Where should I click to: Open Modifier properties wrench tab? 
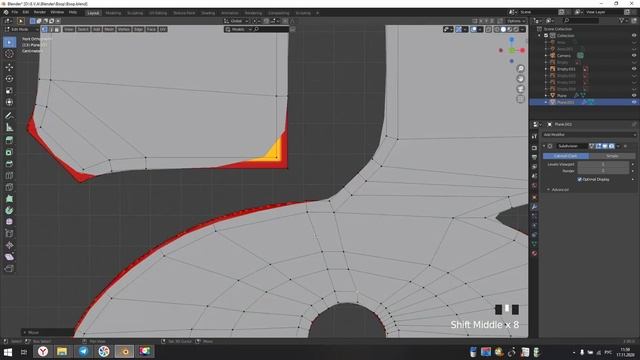(534, 207)
